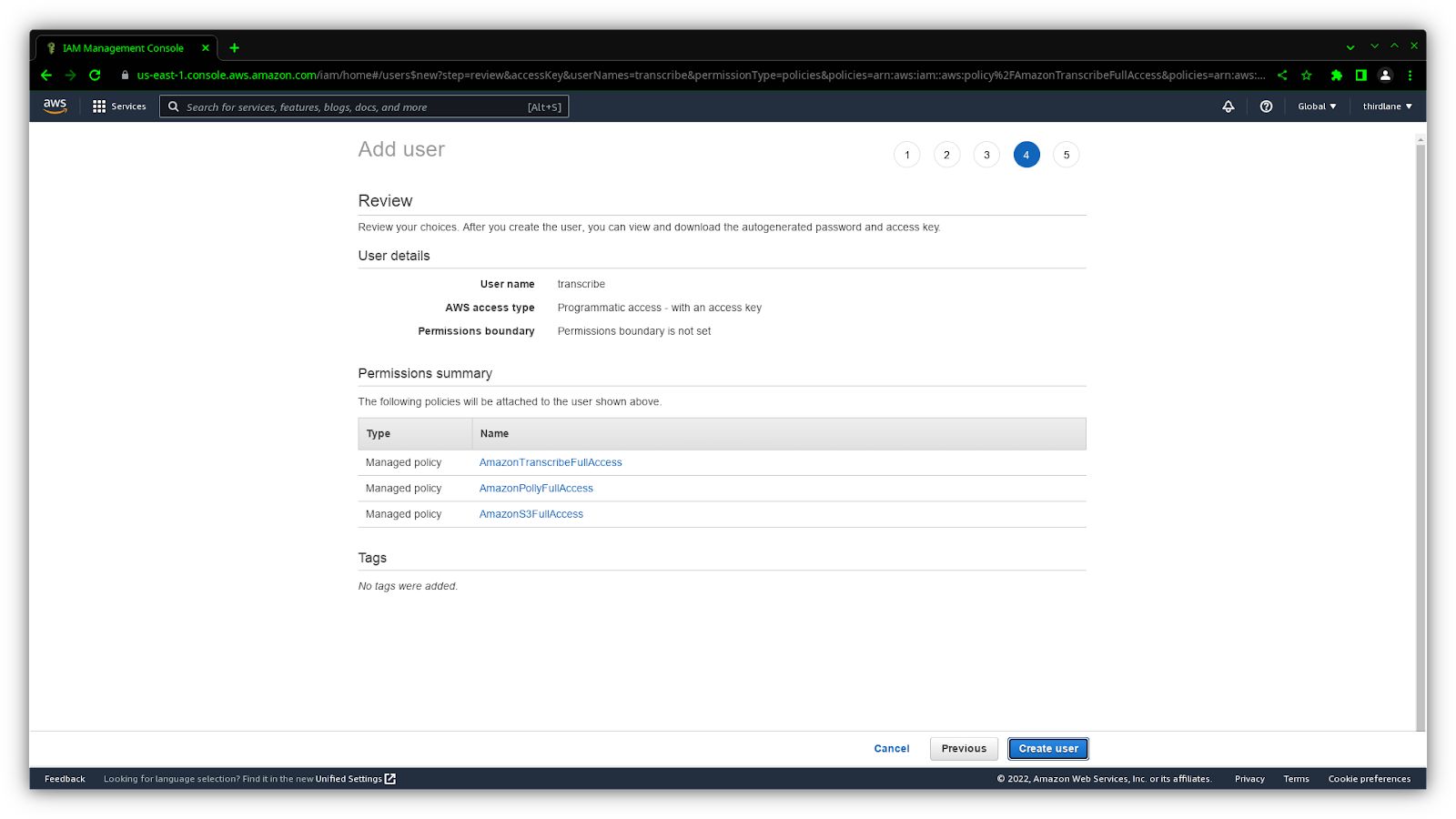Open a new browser tab with plus icon
1456x819 pixels.
click(234, 48)
